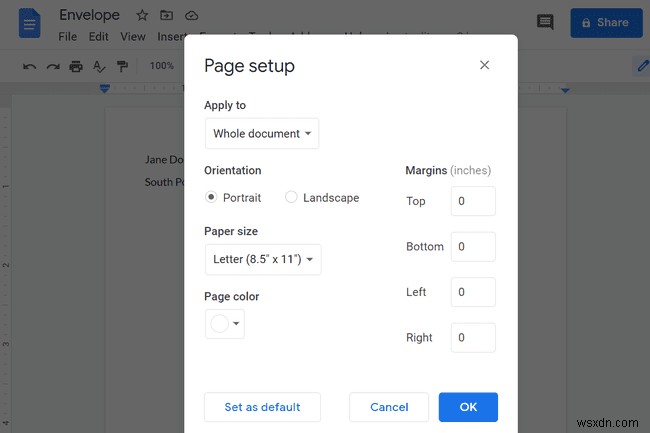This screenshot has height=433, width=650.
Task: Click the Envelope document title
Action: 90,15
